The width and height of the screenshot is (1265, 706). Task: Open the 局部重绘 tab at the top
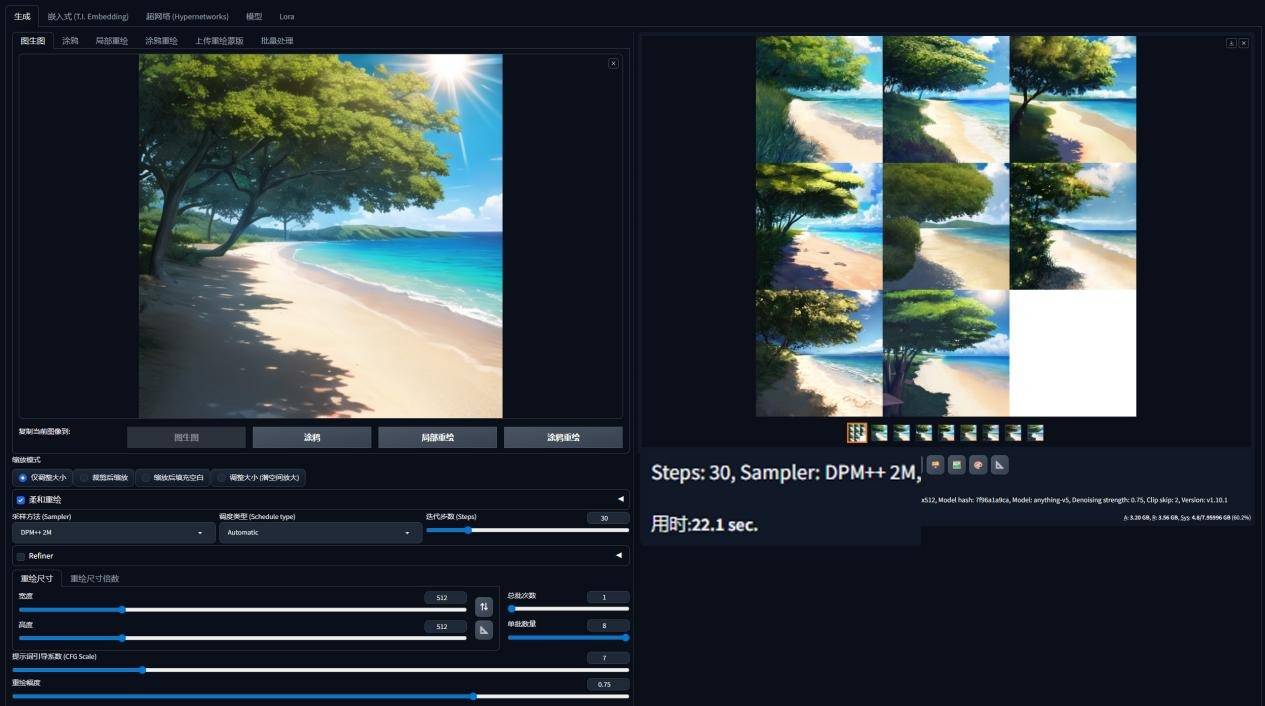click(x=111, y=41)
